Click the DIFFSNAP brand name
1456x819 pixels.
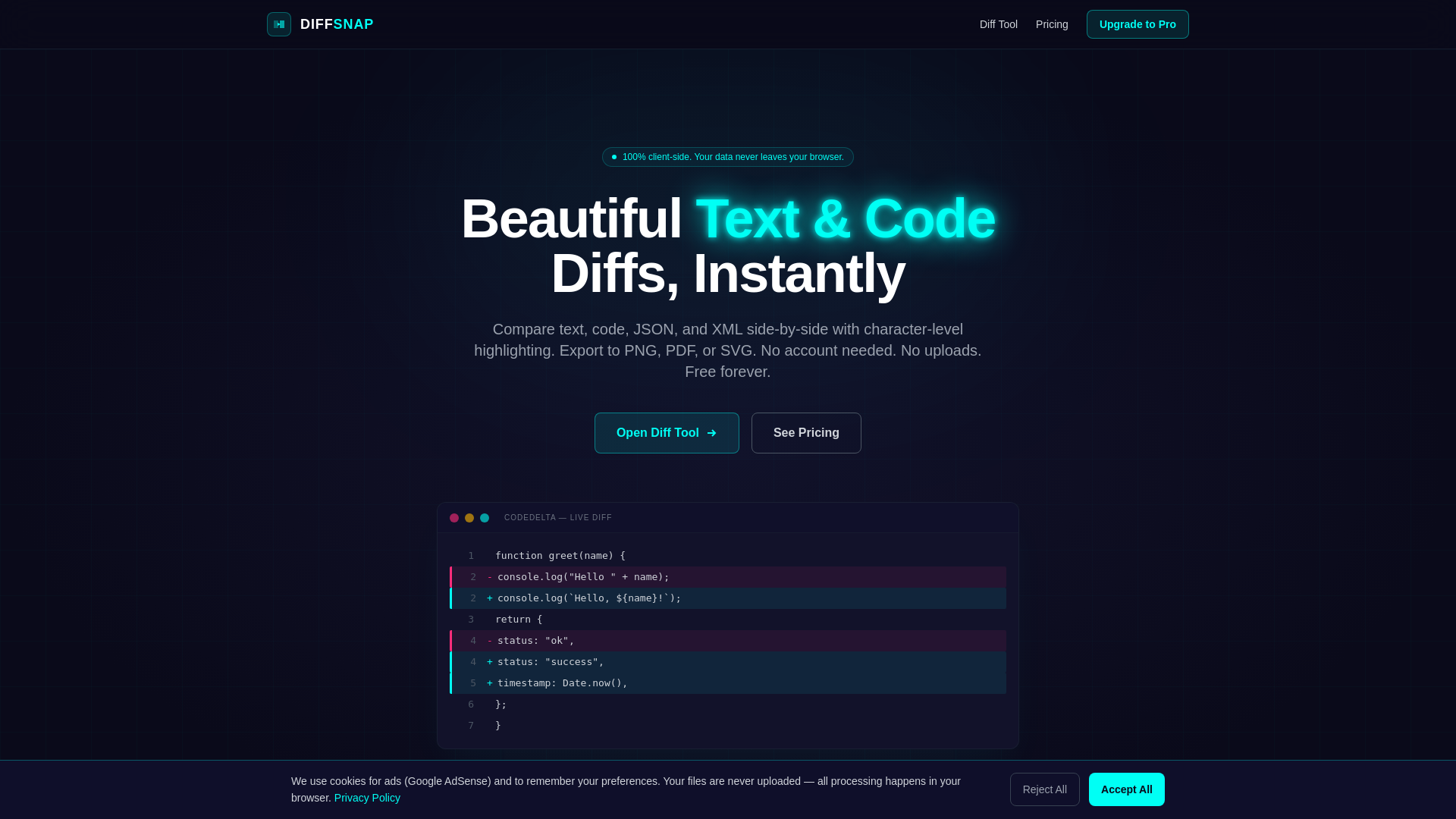(337, 24)
